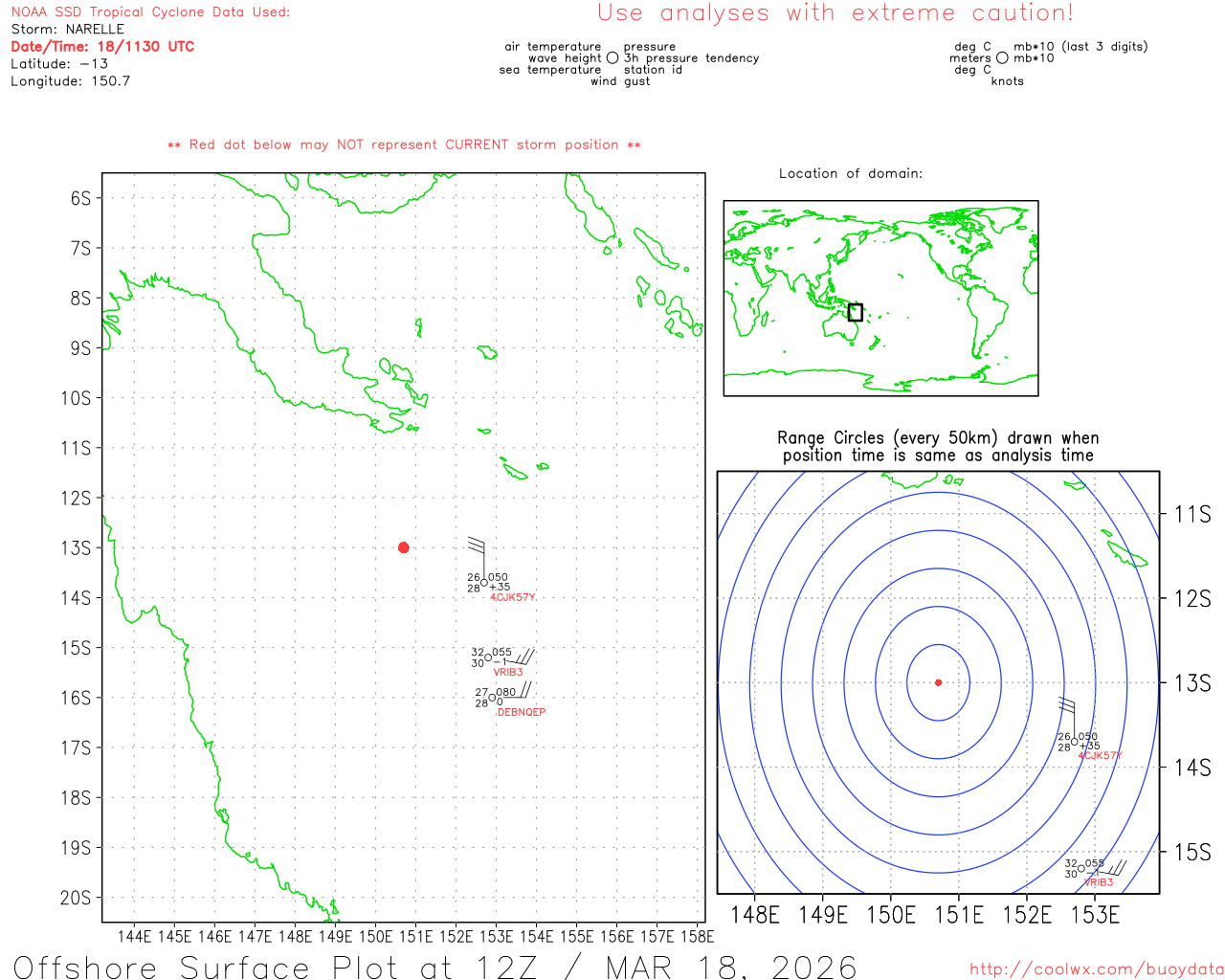The width and height of the screenshot is (1225, 980).
Task: Select 4CJK57Y label in range circles inset
Action: point(1100,755)
